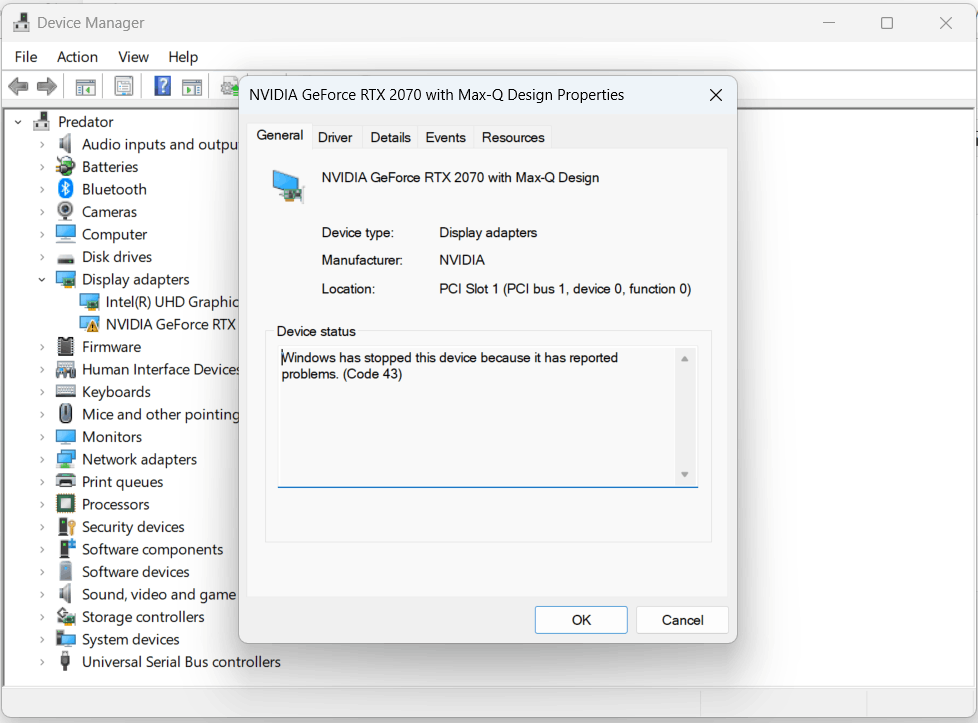The height and width of the screenshot is (723, 978).
Task: Expand the Audio inputs and outputs node
Action: (42, 145)
